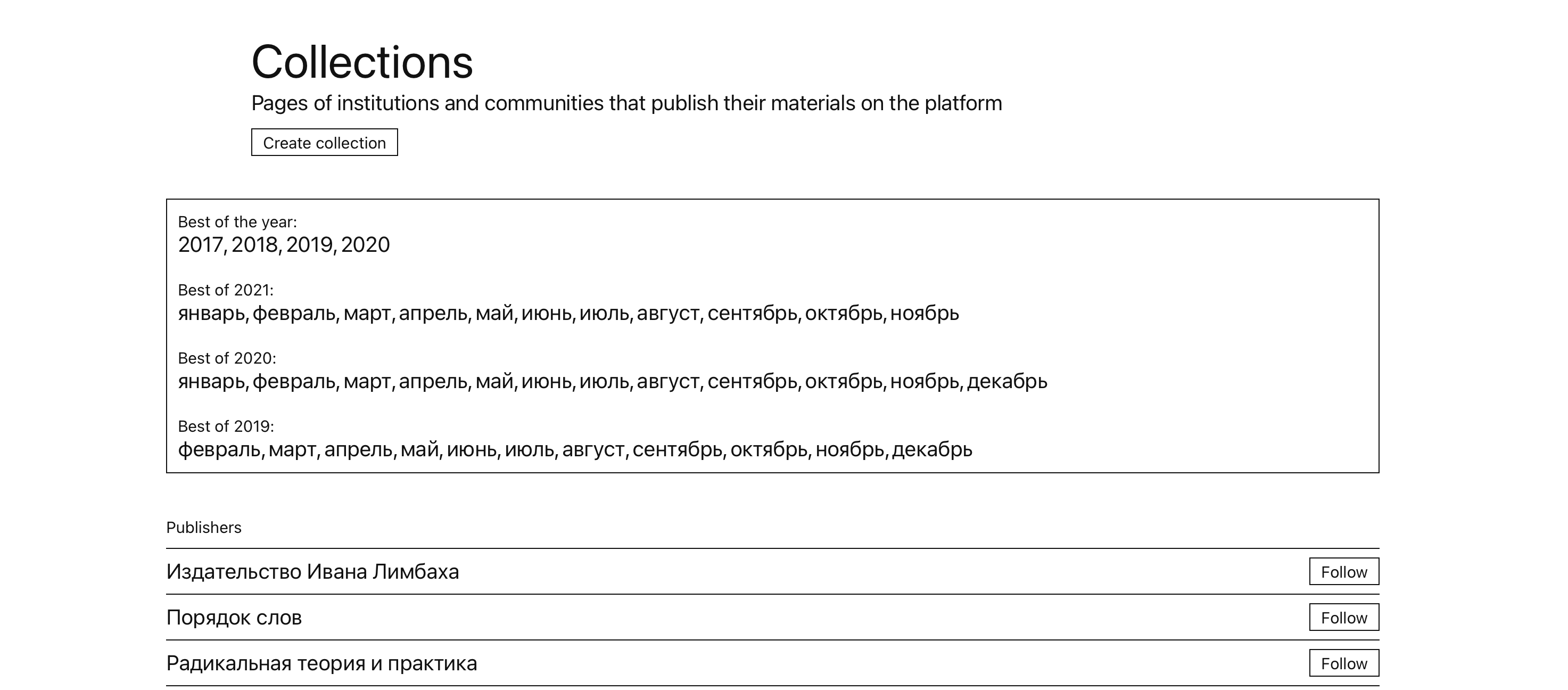Viewport: 1568px width, 690px height.
Task: Follow Издательство Ивана Лимбаха
Action: (1344, 572)
